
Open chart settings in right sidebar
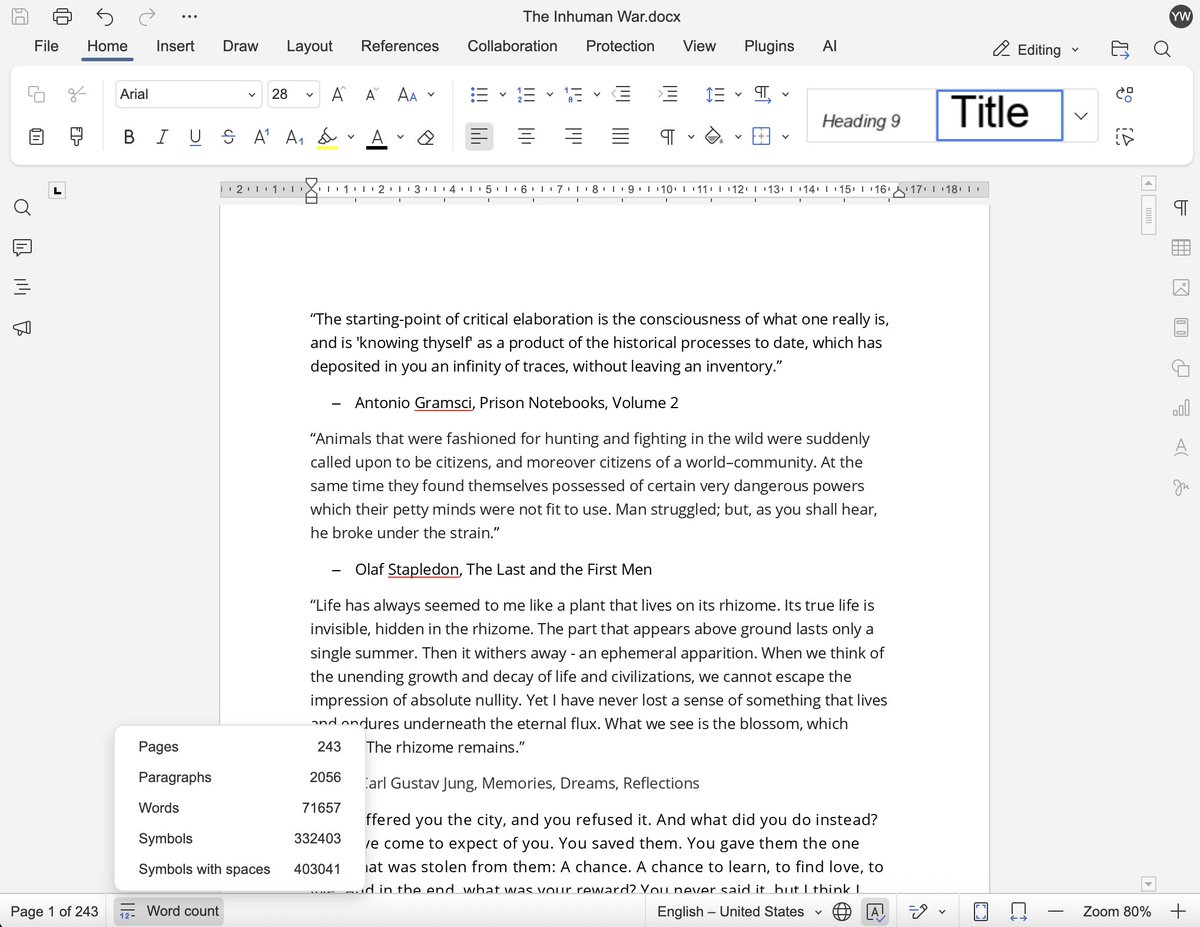[x=1181, y=407]
